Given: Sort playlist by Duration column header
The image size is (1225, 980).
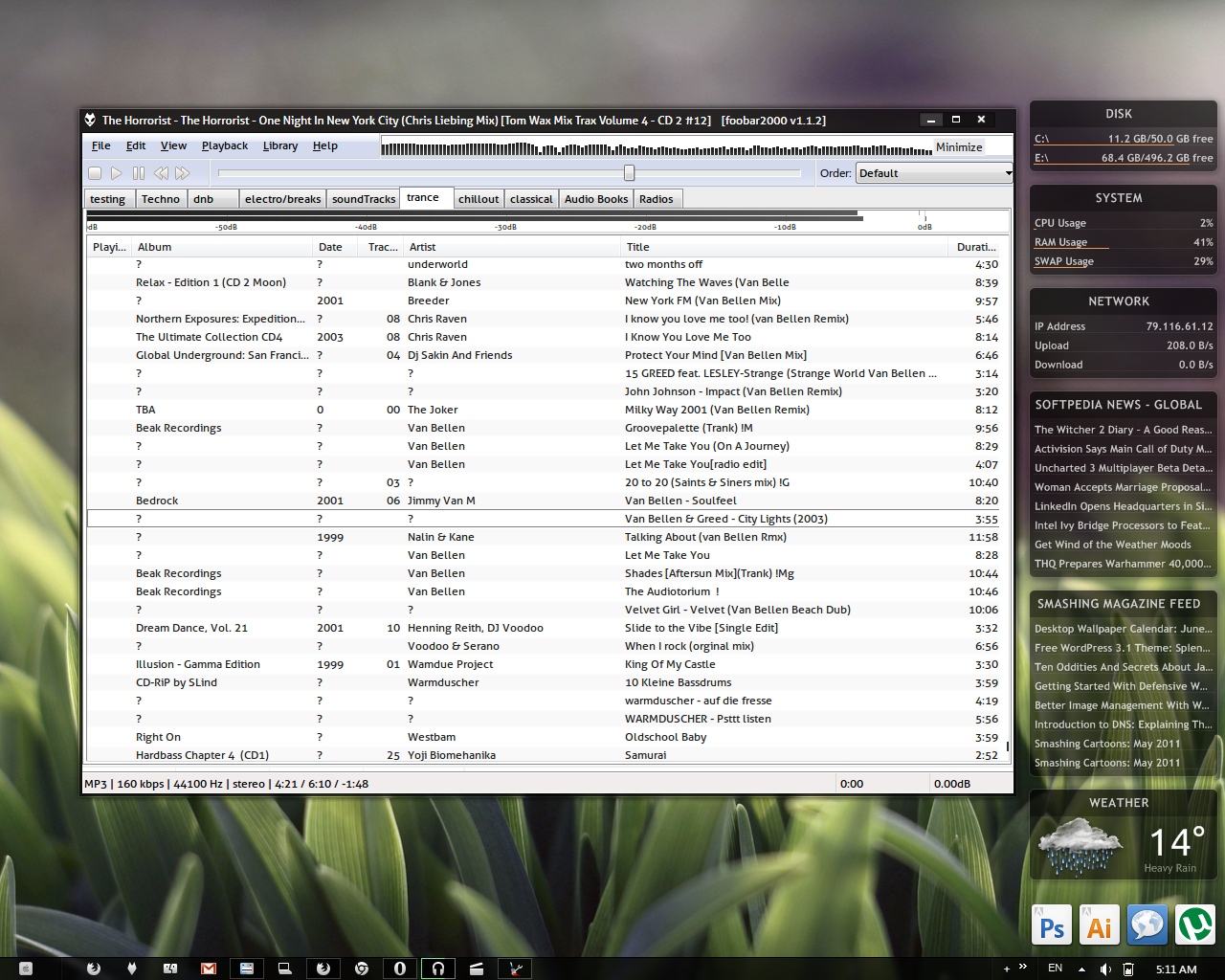Looking at the screenshot, I should point(976,247).
